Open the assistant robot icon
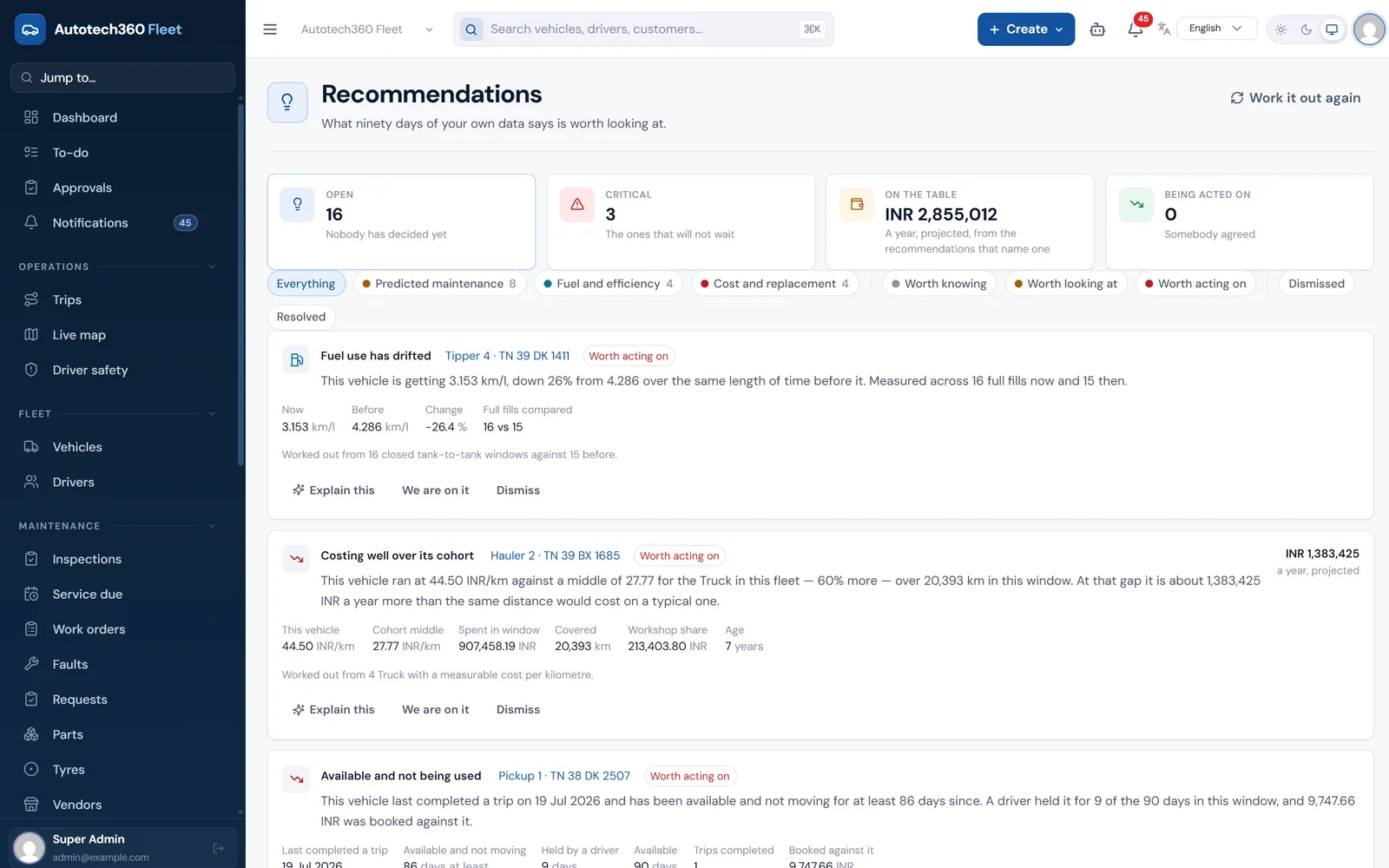The width and height of the screenshot is (1389, 868). 1097,30
